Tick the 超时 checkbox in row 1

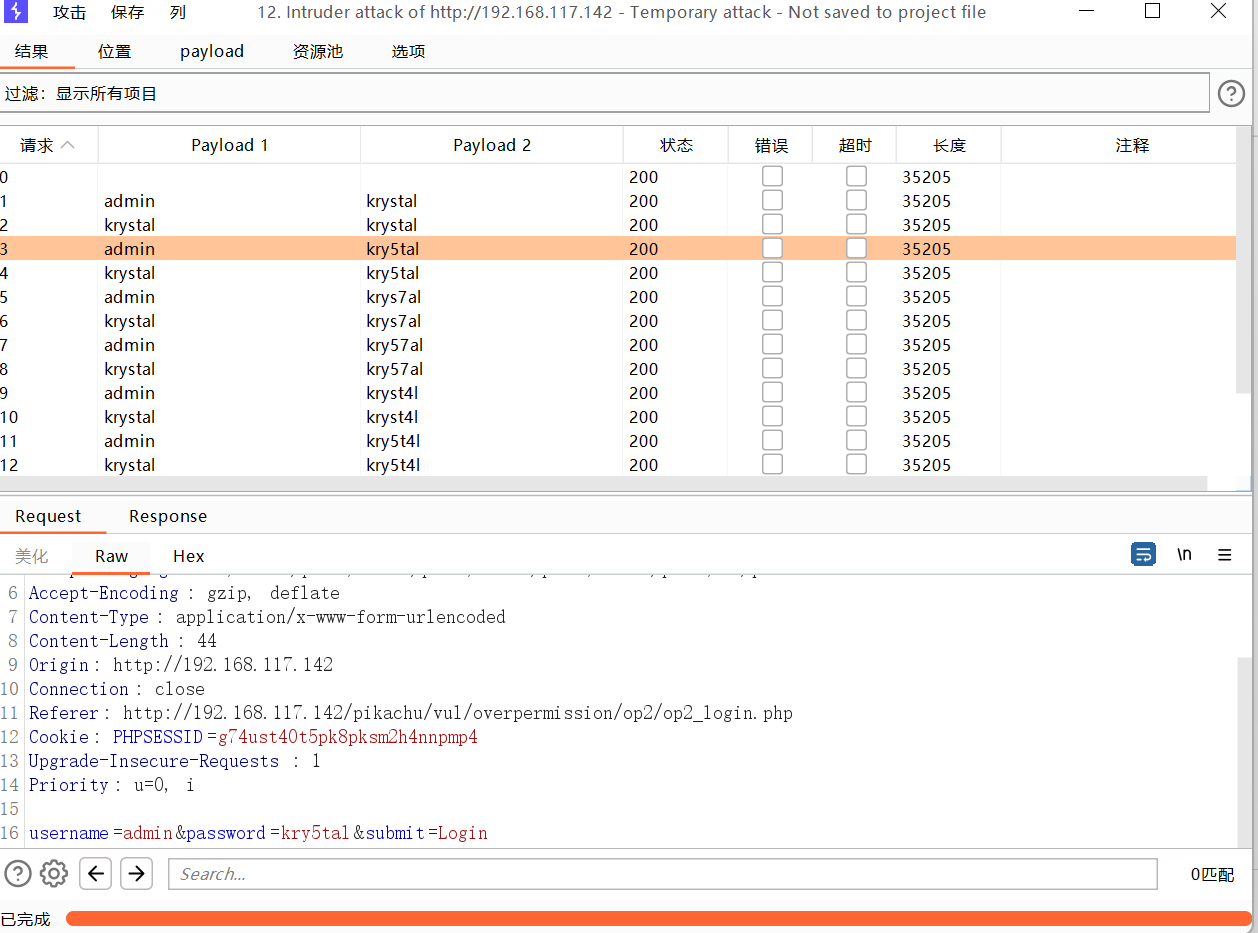856,200
